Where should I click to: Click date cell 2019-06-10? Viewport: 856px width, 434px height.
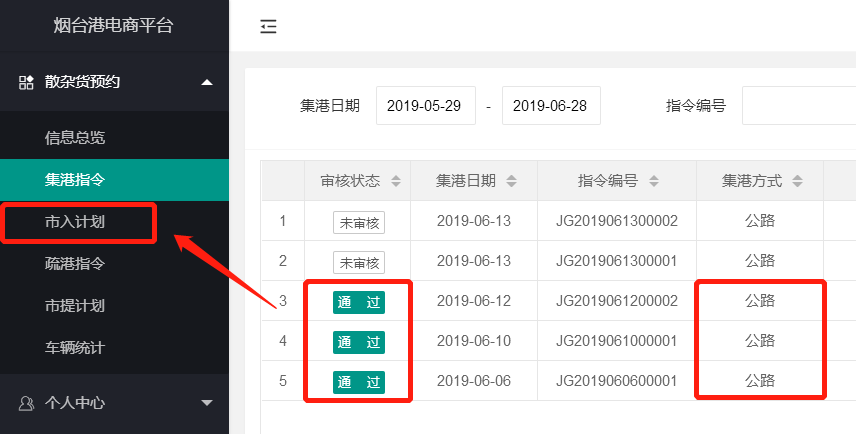(x=474, y=341)
